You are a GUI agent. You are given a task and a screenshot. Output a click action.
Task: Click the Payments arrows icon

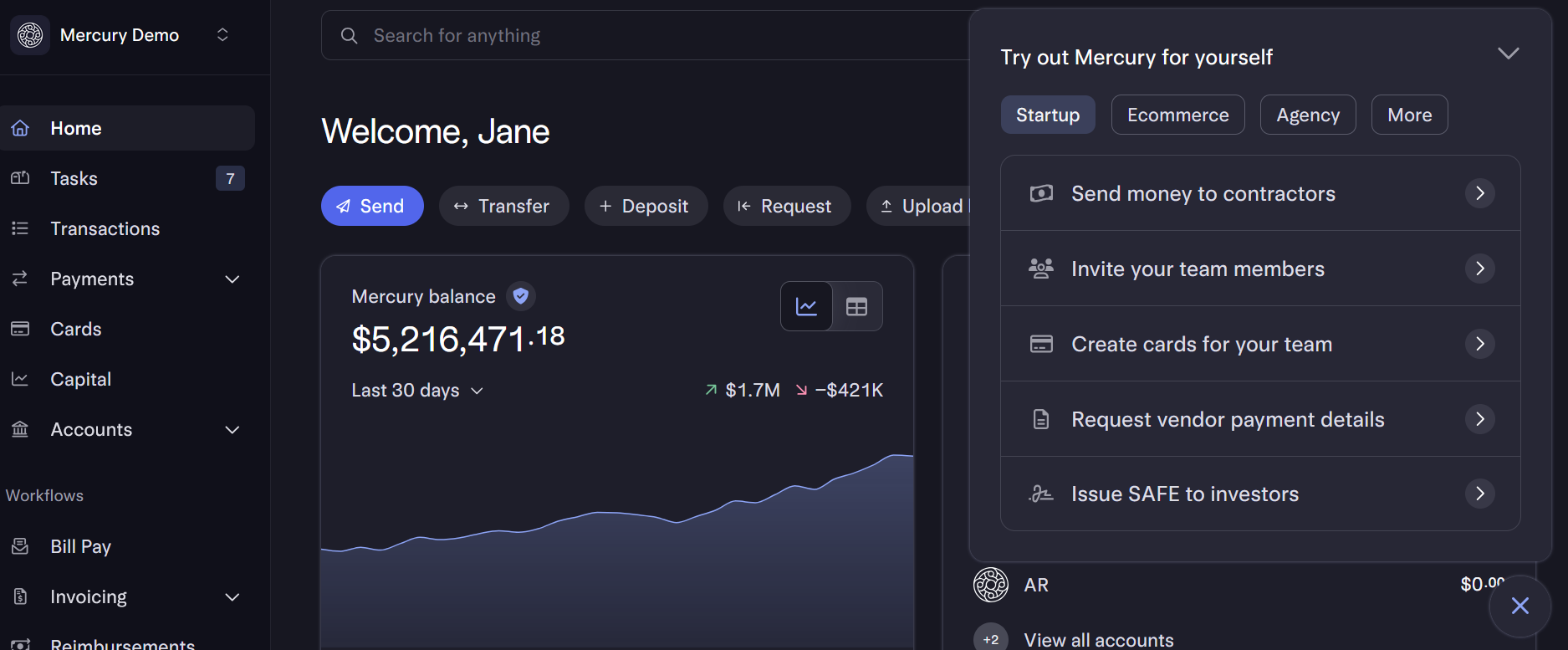click(20, 279)
